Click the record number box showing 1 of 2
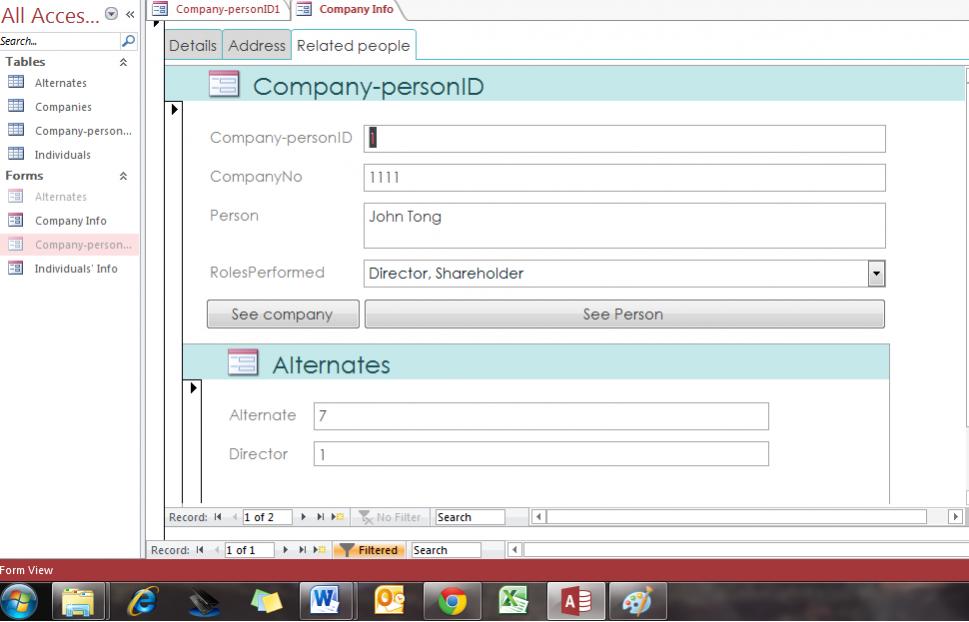The width and height of the screenshot is (969, 622). [267, 517]
